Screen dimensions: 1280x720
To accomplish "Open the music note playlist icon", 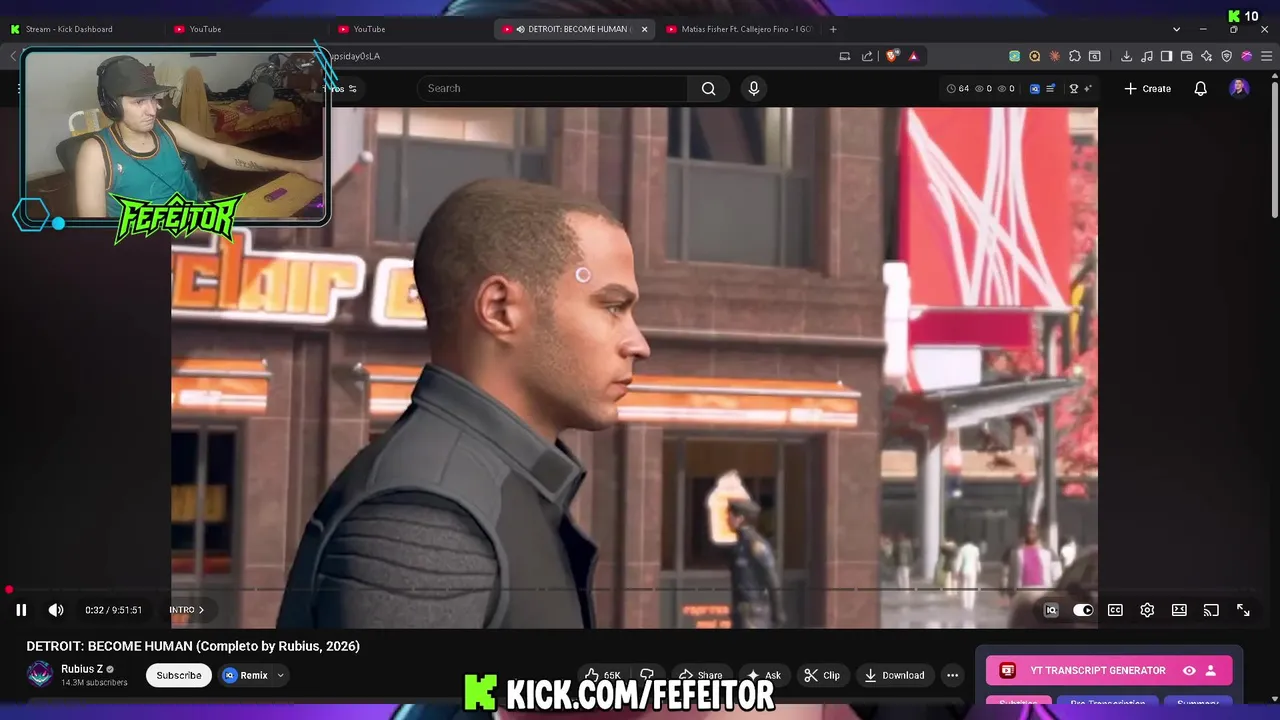I will [1146, 56].
